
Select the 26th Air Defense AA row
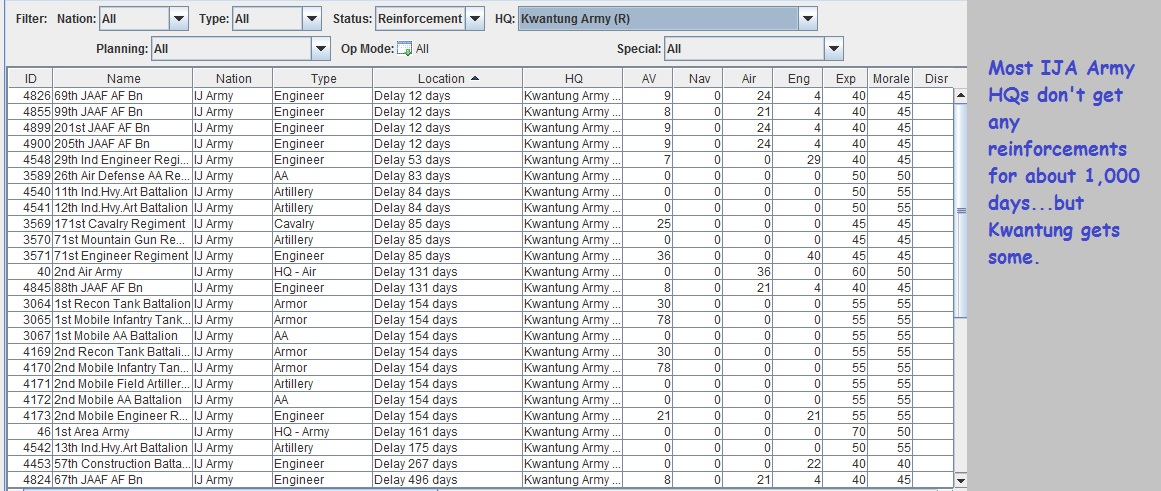[480, 176]
